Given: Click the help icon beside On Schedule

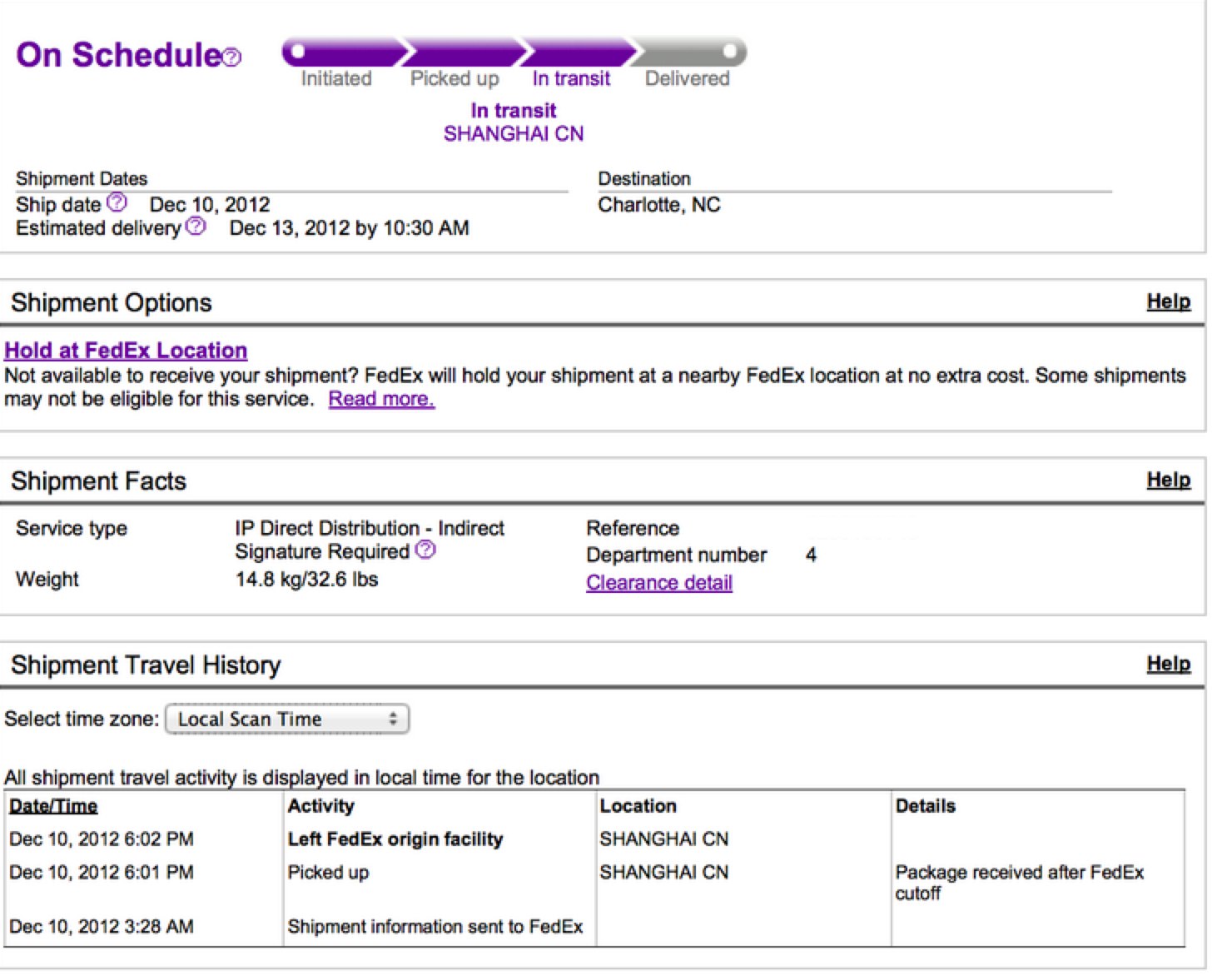Looking at the screenshot, I should (233, 57).
